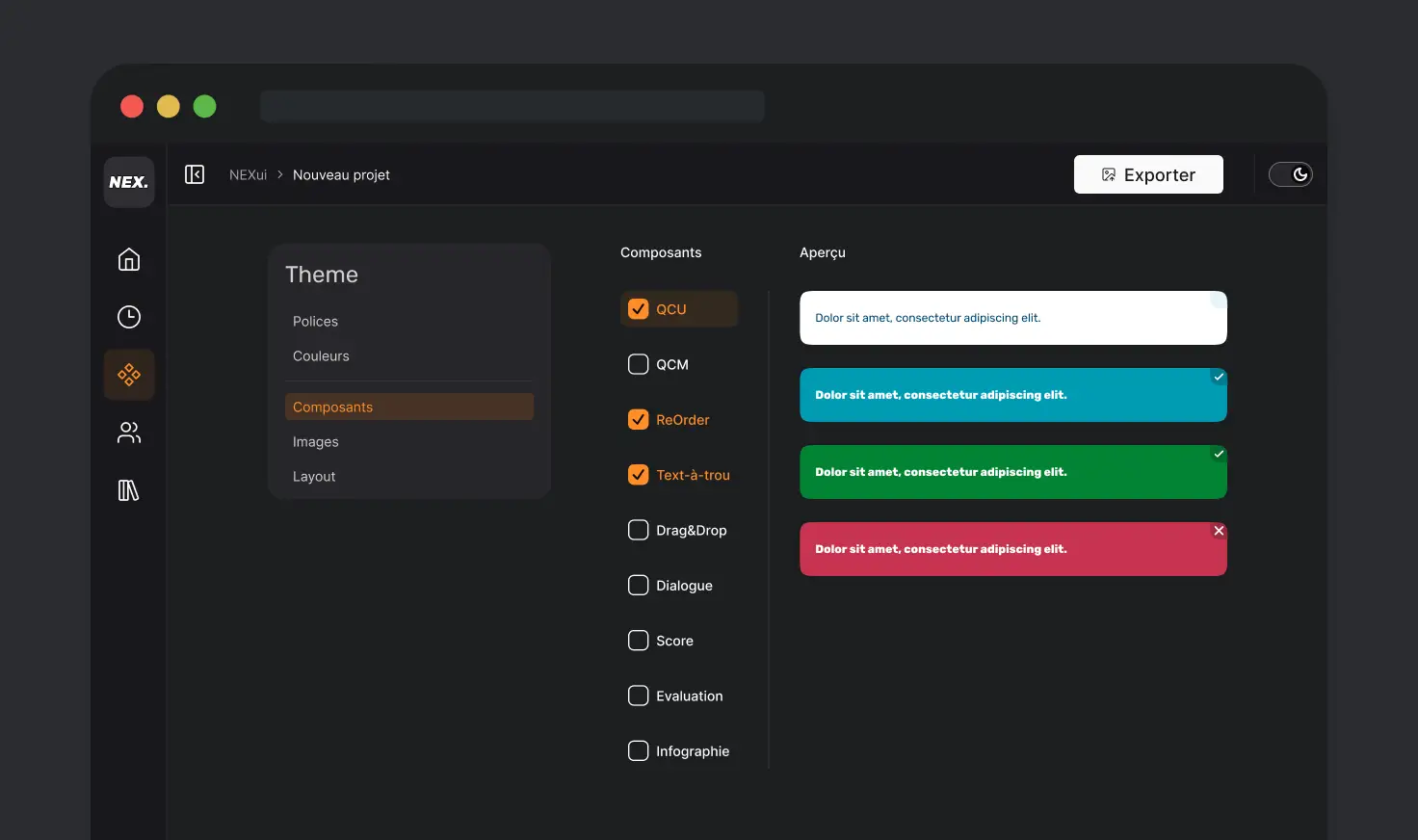Select Couleurs in Theme menu
The height and width of the screenshot is (840, 1418).
click(x=321, y=356)
